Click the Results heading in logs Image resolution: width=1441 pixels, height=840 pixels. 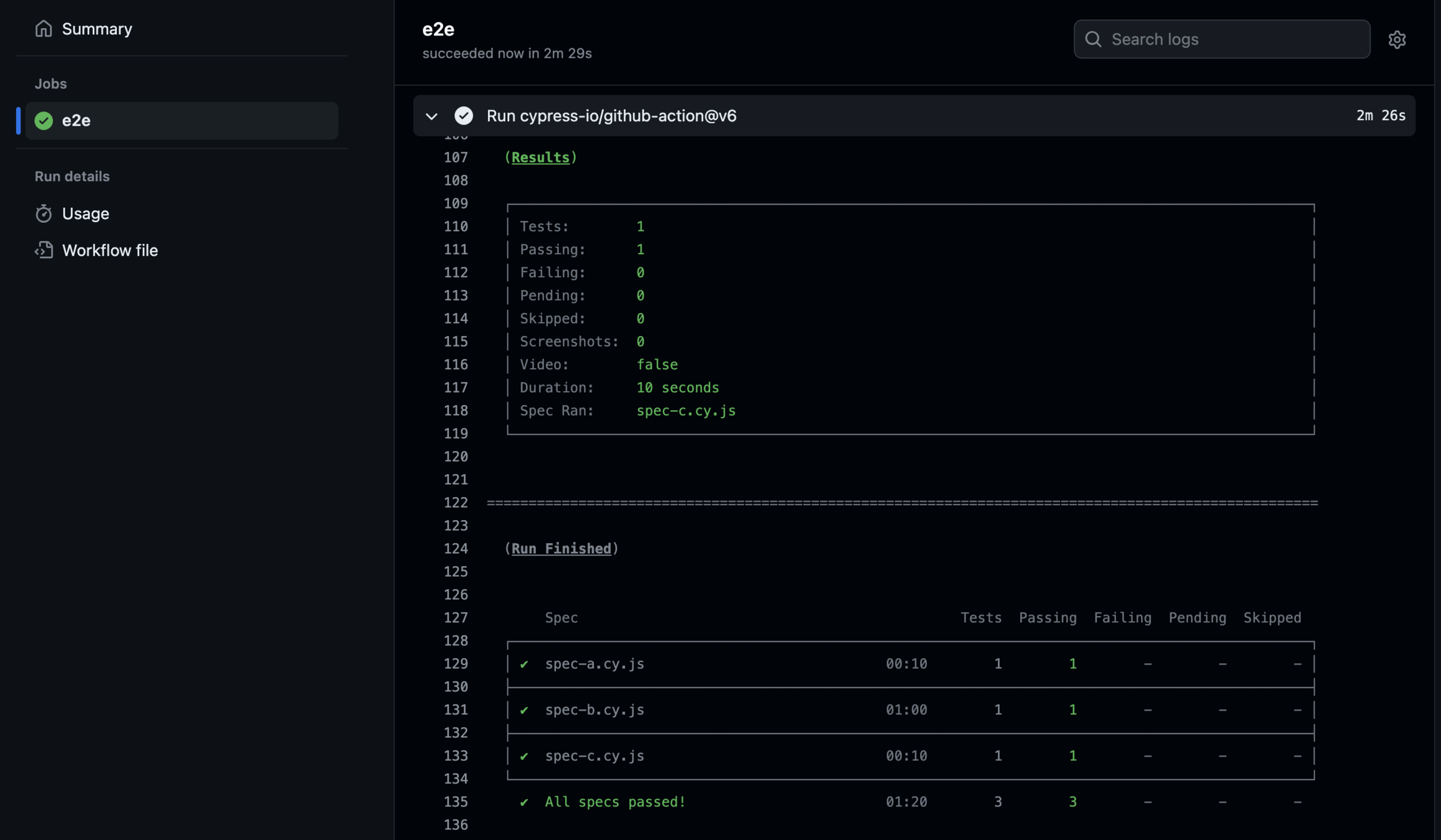coord(540,157)
